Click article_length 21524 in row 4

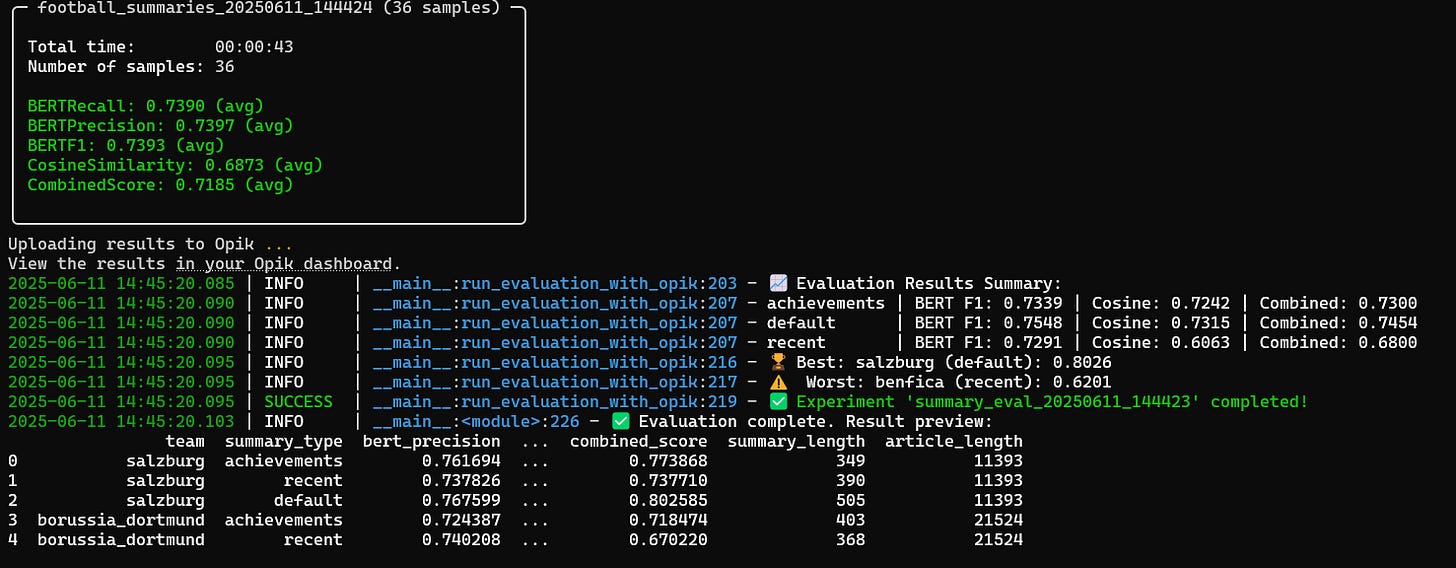click(x=999, y=539)
